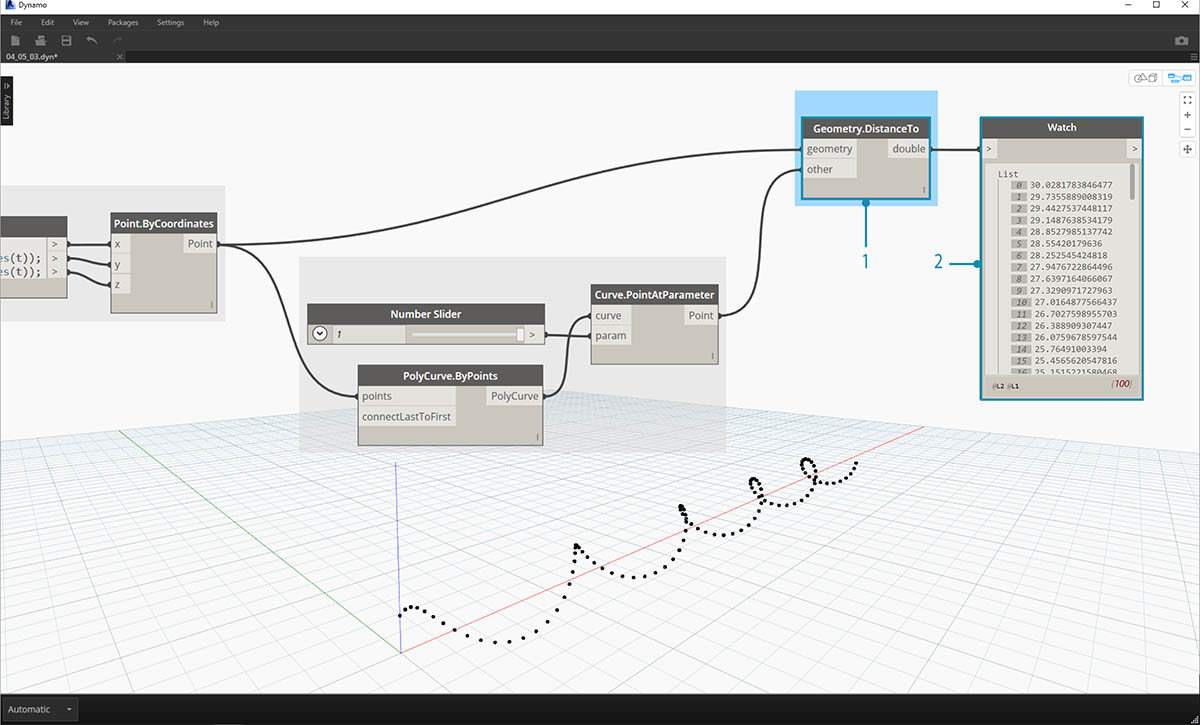Click the Zoom to Fit icon
The width and height of the screenshot is (1200, 725).
click(1187, 100)
